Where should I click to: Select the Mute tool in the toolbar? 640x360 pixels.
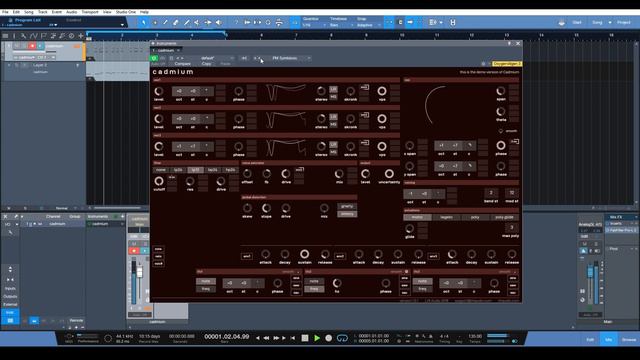pos(197,22)
